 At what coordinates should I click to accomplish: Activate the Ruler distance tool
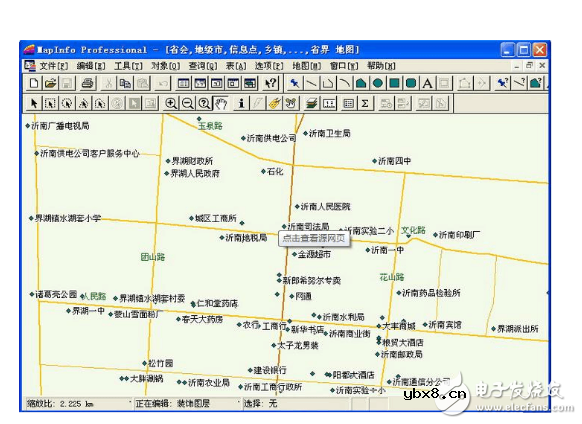(329, 104)
